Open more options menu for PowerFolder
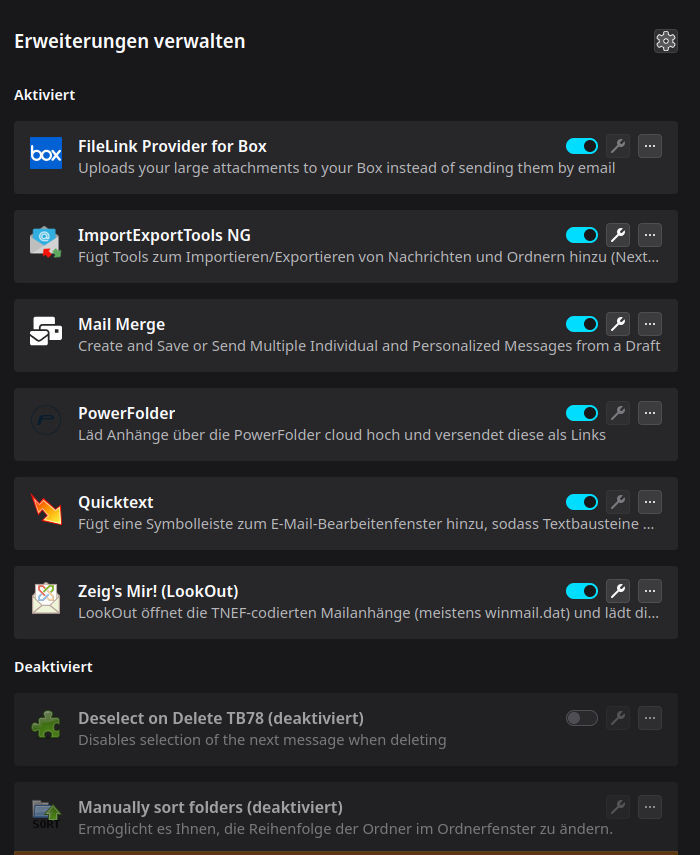700x855 pixels. coord(650,413)
